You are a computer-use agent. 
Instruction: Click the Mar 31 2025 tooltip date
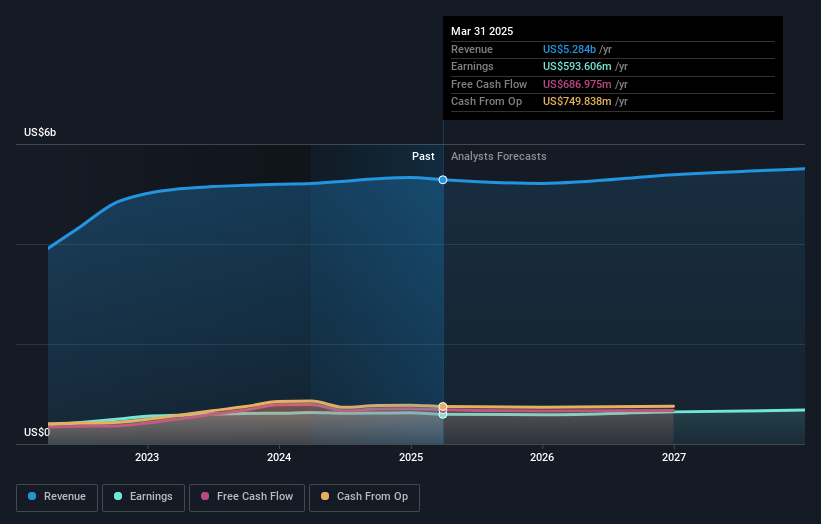(x=482, y=31)
